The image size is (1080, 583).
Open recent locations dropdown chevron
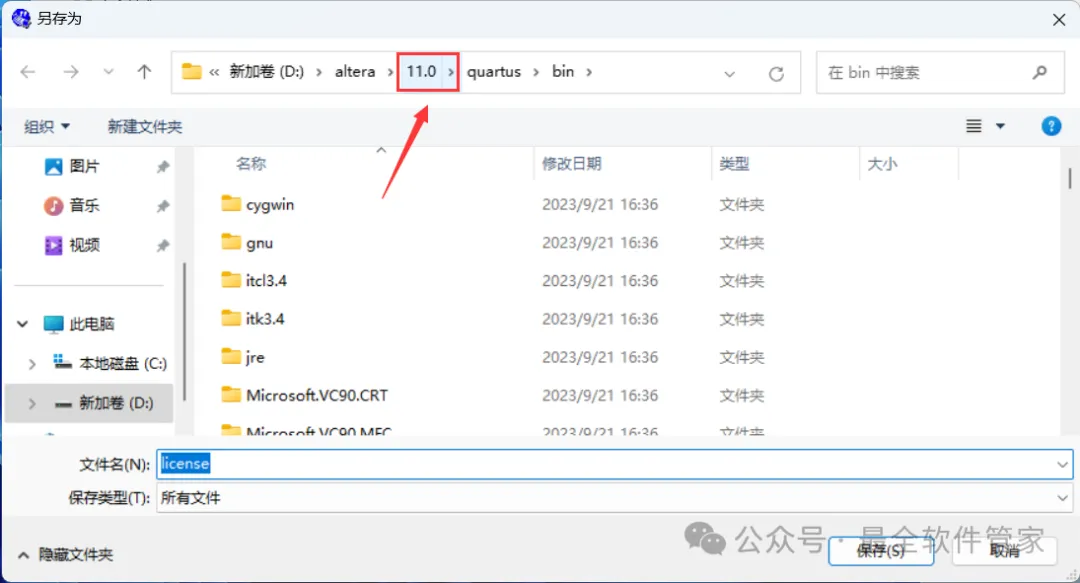[108, 72]
